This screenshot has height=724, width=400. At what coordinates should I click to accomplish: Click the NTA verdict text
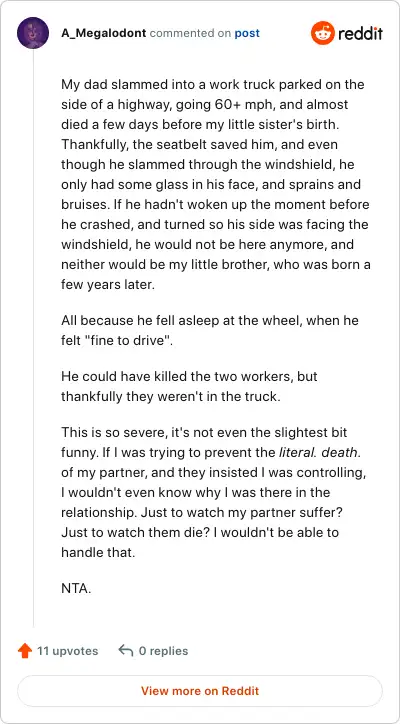pos(76,589)
